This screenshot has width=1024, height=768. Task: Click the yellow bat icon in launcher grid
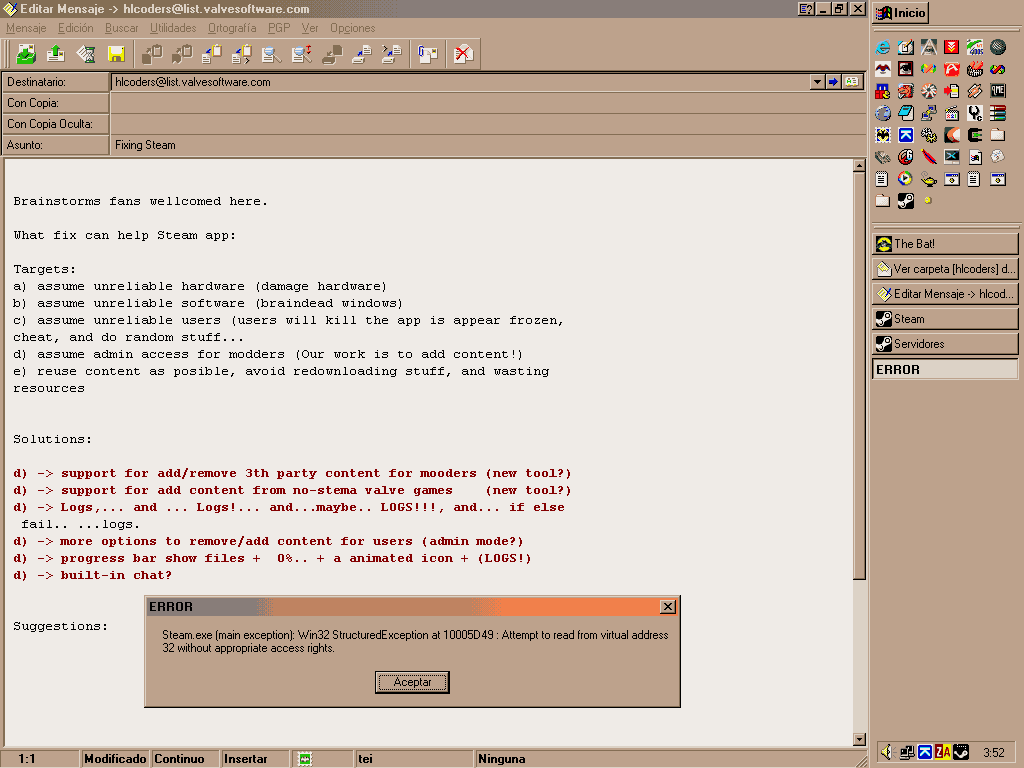883,135
